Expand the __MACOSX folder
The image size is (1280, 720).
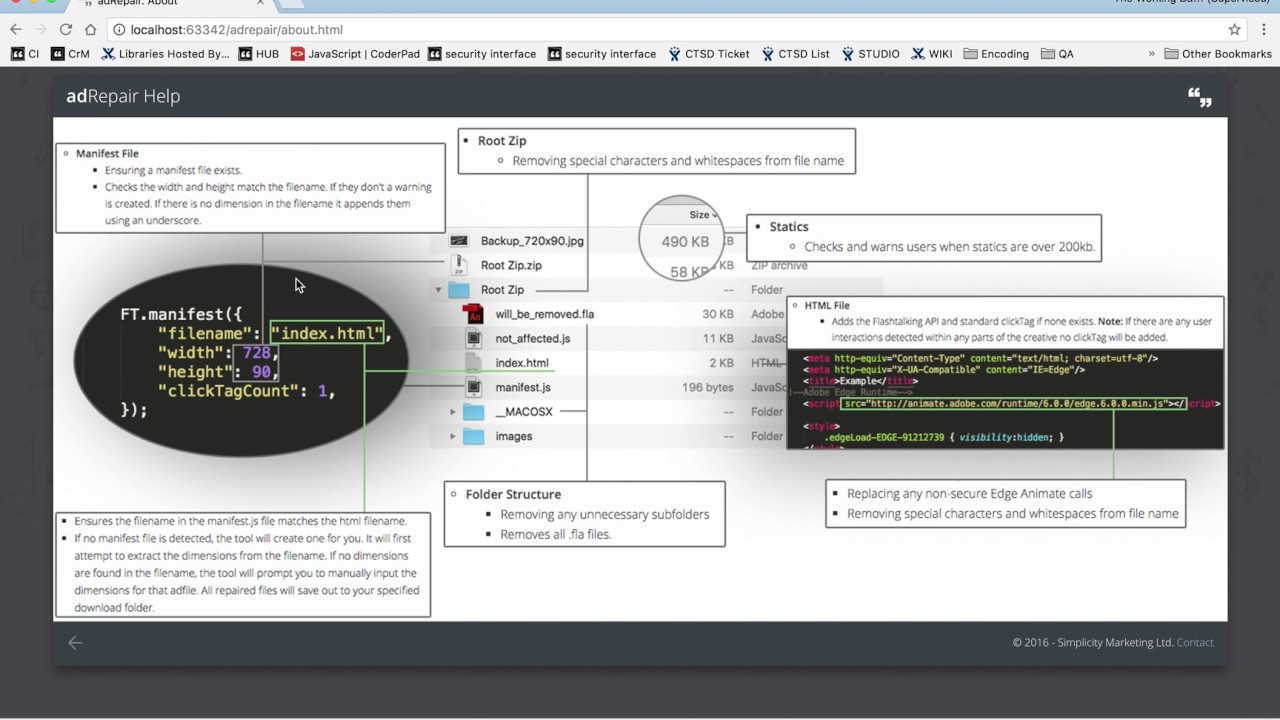point(452,412)
